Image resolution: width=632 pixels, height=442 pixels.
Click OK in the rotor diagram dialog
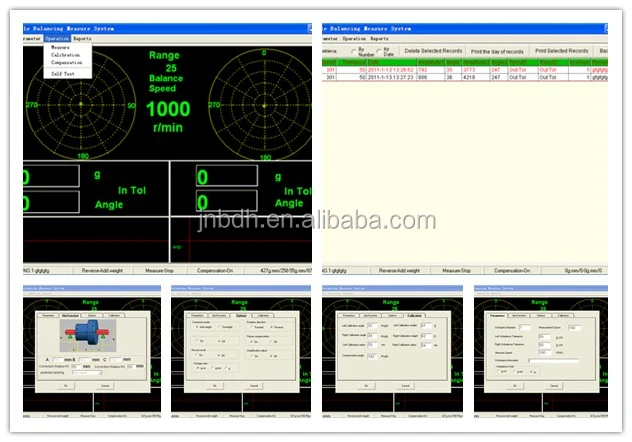pos(66,386)
